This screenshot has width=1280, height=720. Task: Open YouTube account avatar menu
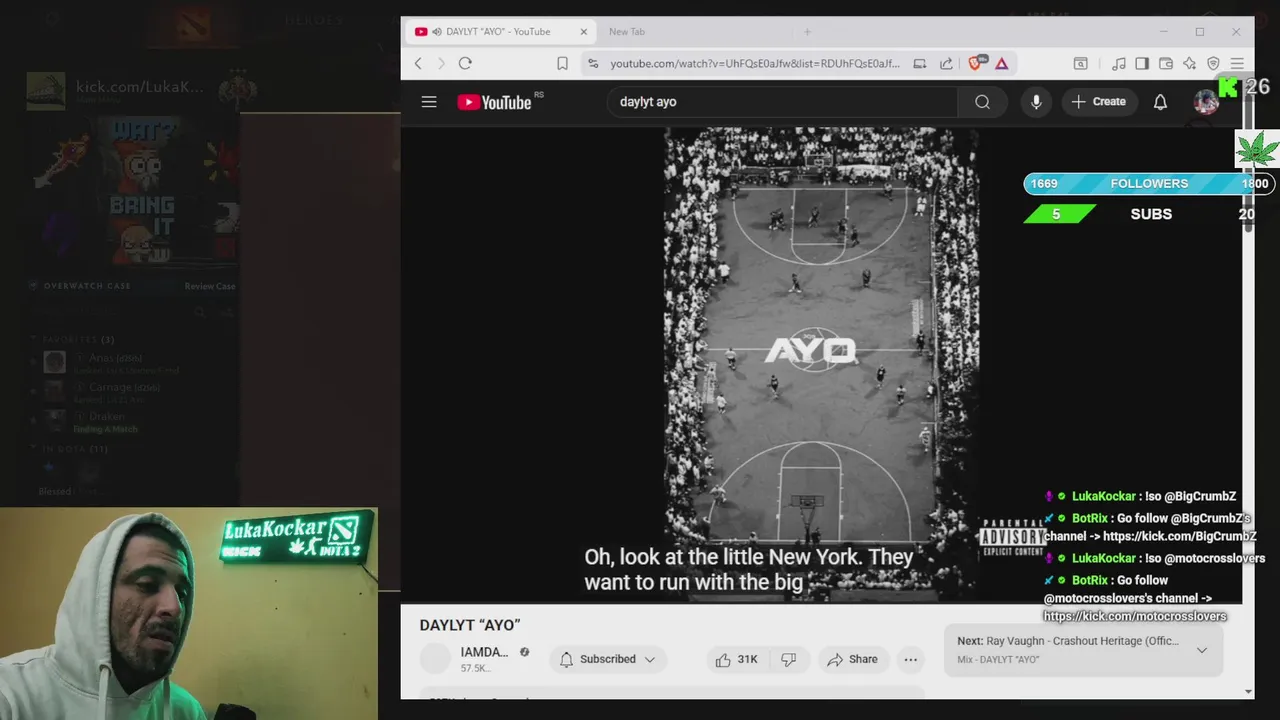coord(1206,102)
